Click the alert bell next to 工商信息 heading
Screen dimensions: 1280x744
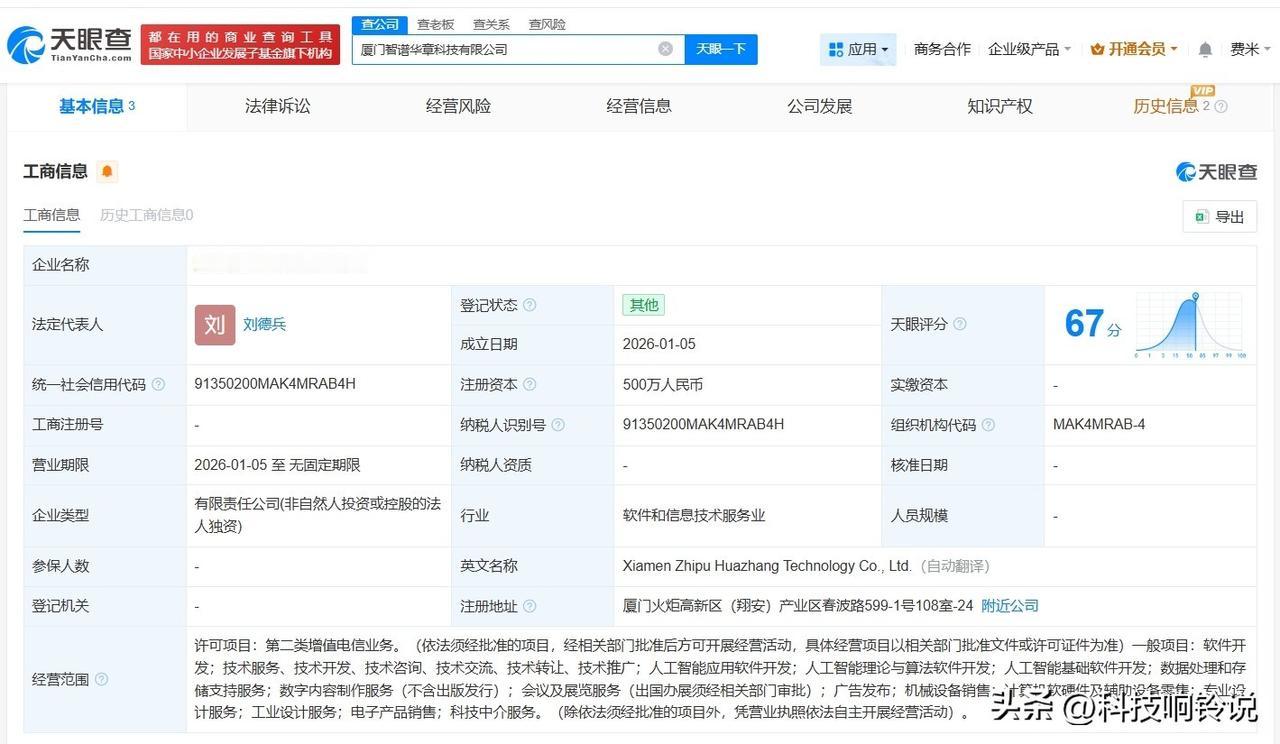pos(106,171)
